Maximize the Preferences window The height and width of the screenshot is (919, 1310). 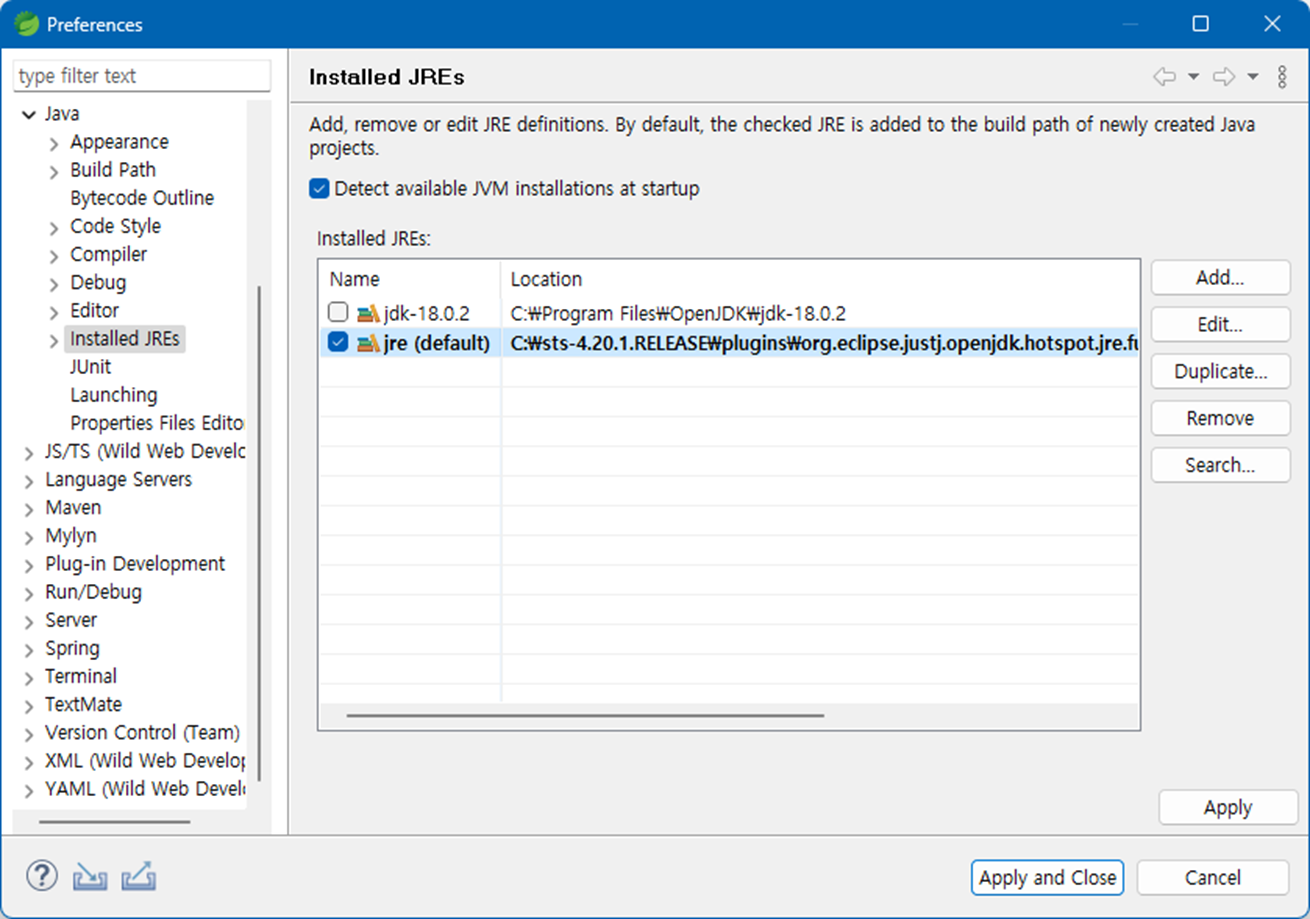pos(1201,24)
